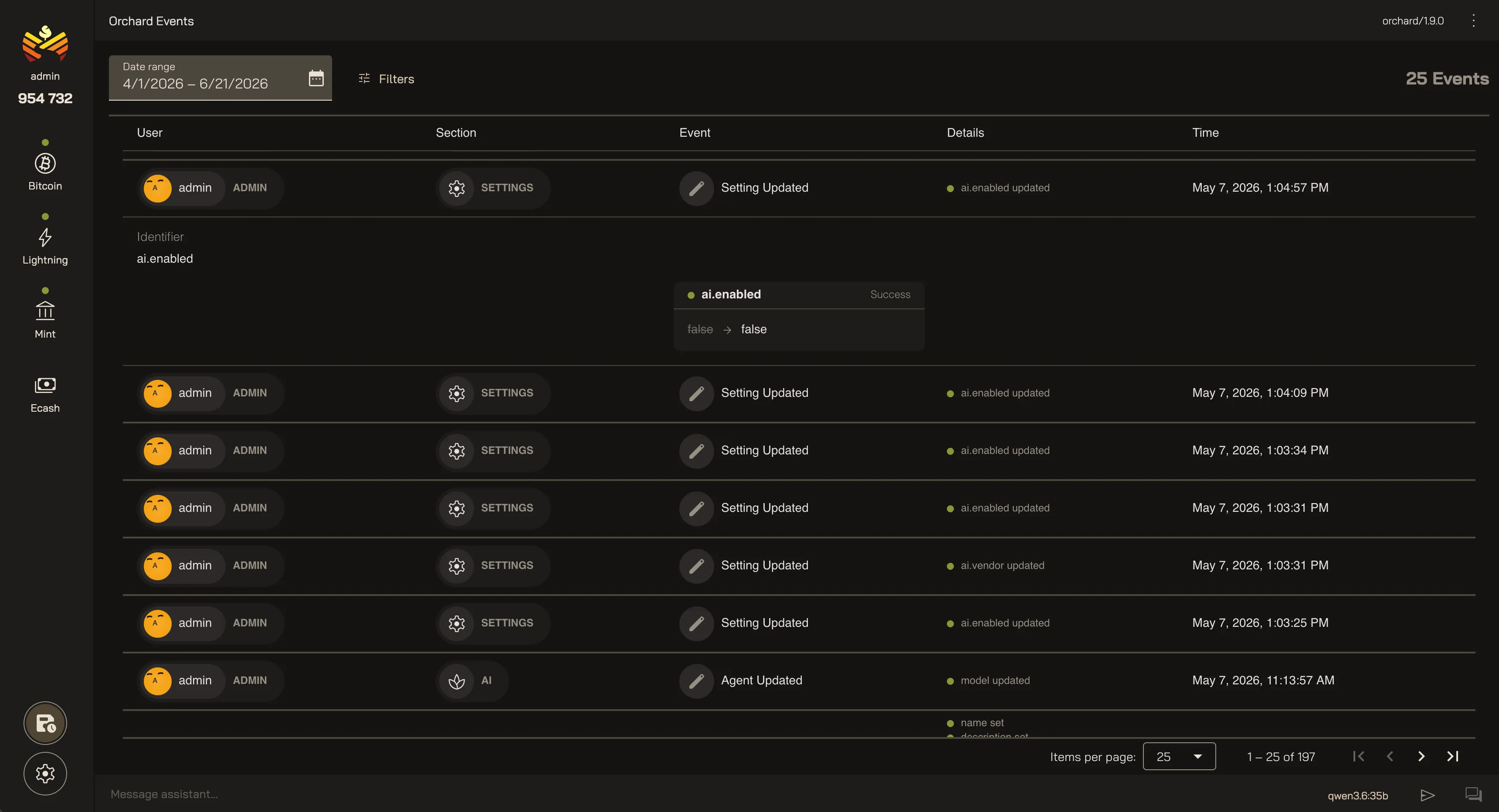Click the 'ai.vendor updated' detail text
Image resolution: width=1499 pixels, height=812 pixels.
(x=1002, y=565)
